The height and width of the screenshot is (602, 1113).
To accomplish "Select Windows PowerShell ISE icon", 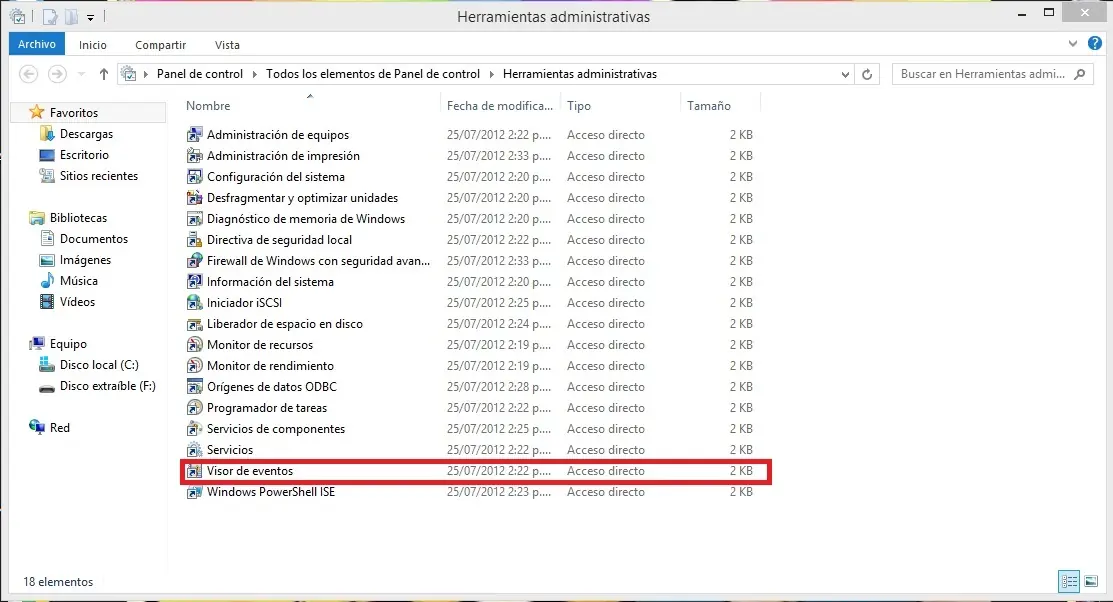I will pyautogui.click(x=194, y=492).
